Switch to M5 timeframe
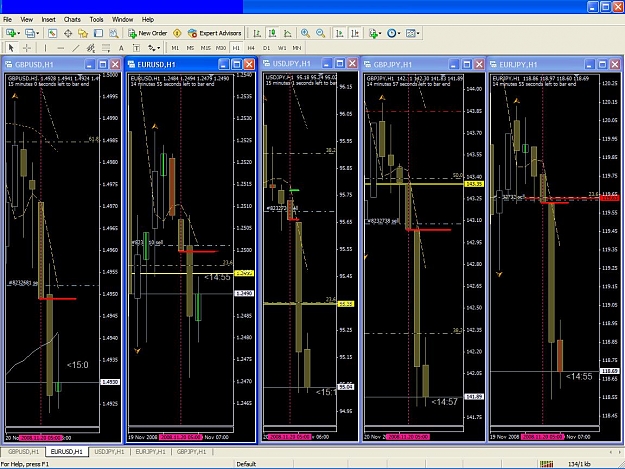Screen dimensions: 625x469 190,48
